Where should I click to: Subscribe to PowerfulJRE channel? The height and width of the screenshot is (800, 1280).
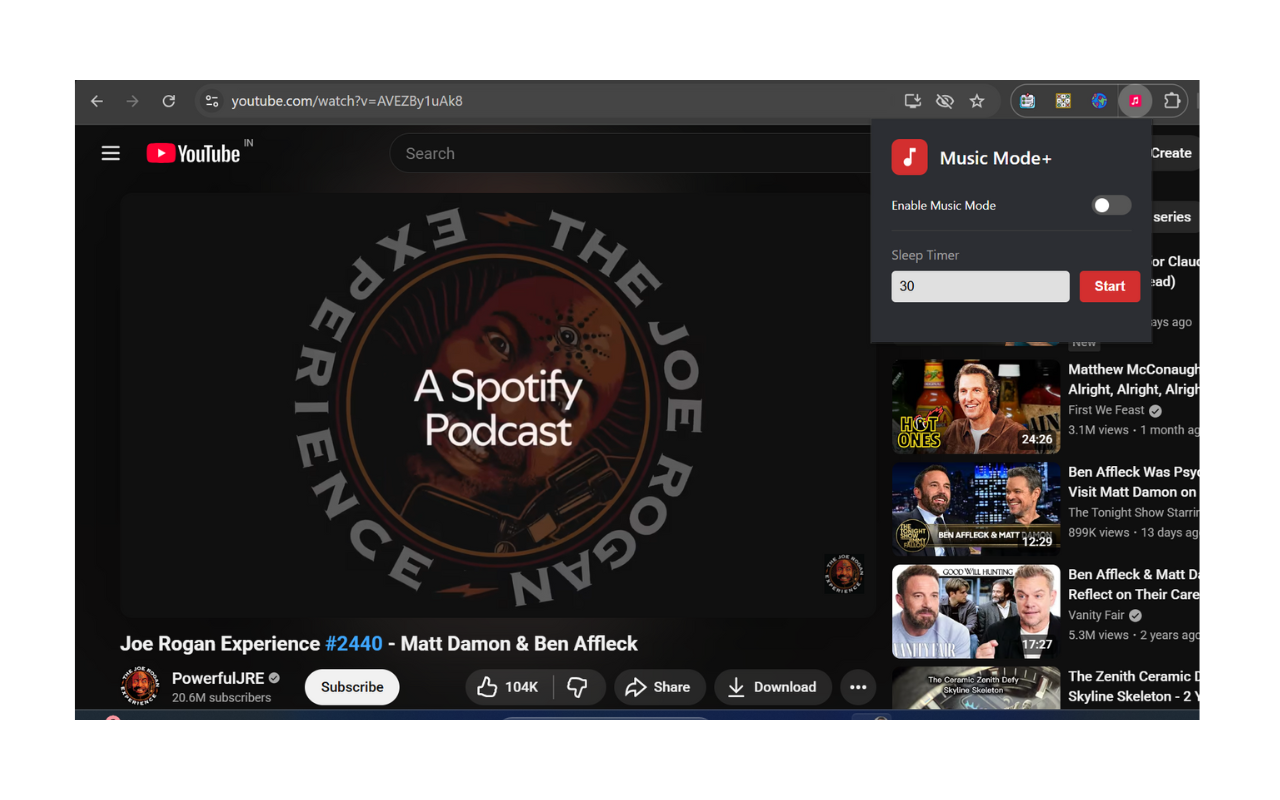coord(351,687)
